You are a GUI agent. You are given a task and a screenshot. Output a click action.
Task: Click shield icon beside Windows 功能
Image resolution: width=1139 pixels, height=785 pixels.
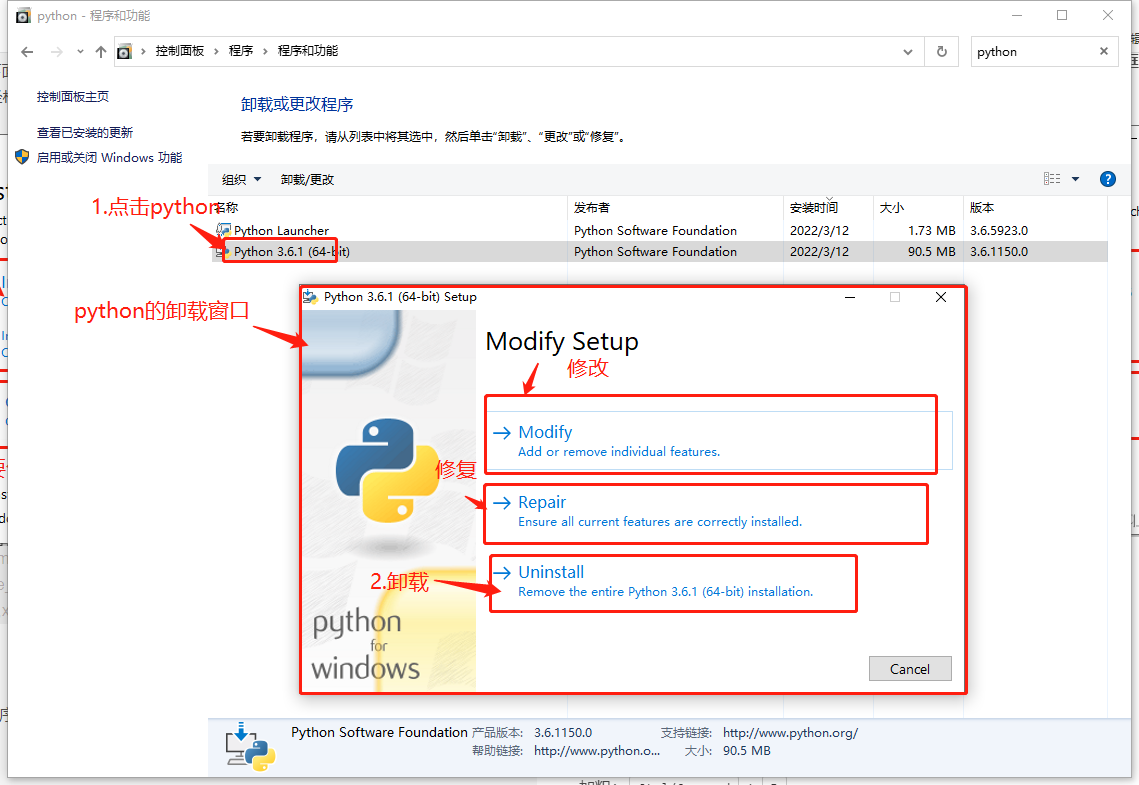tap(23, 157)
